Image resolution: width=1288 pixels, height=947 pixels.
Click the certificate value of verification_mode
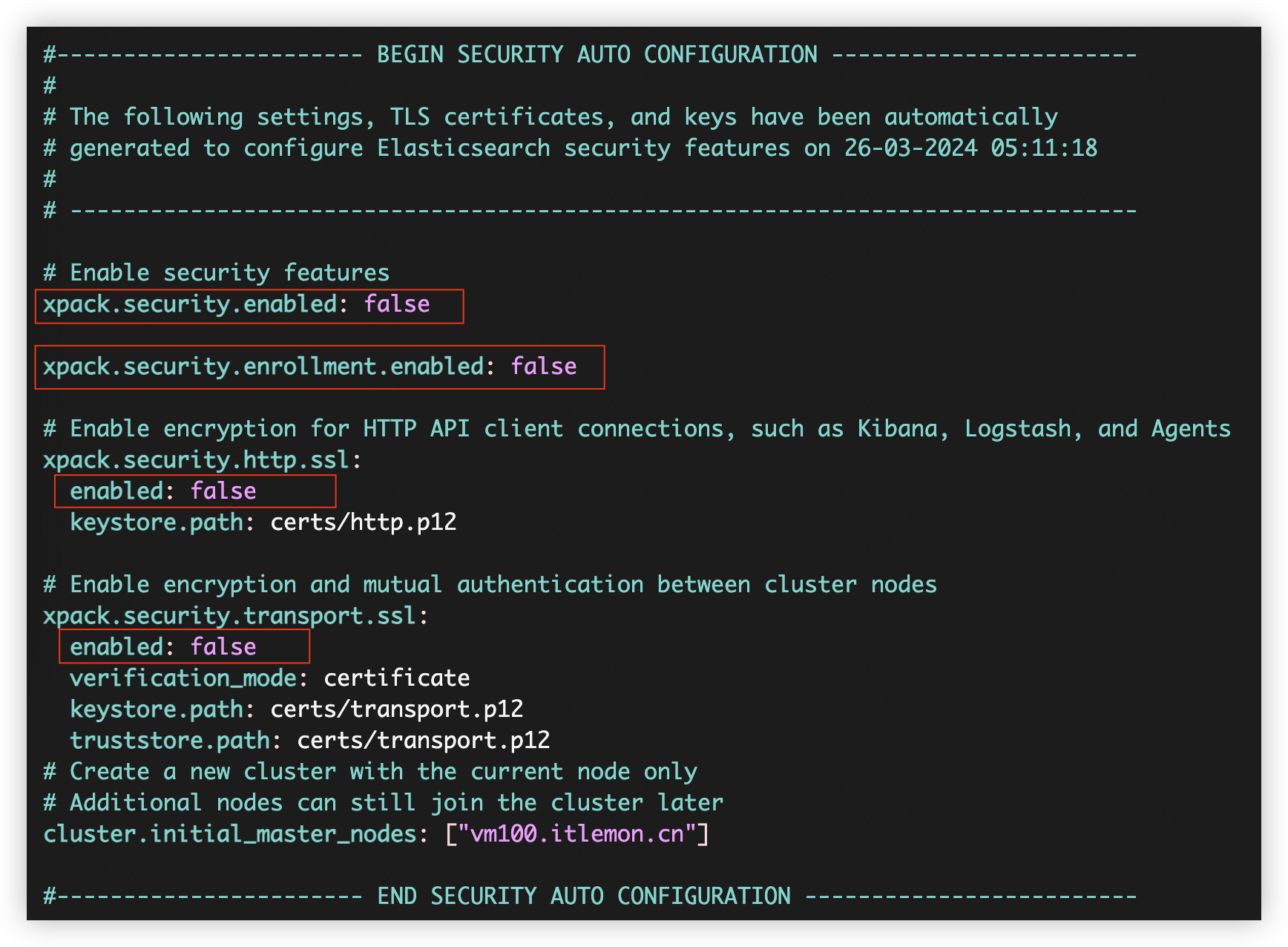[397, 678]
